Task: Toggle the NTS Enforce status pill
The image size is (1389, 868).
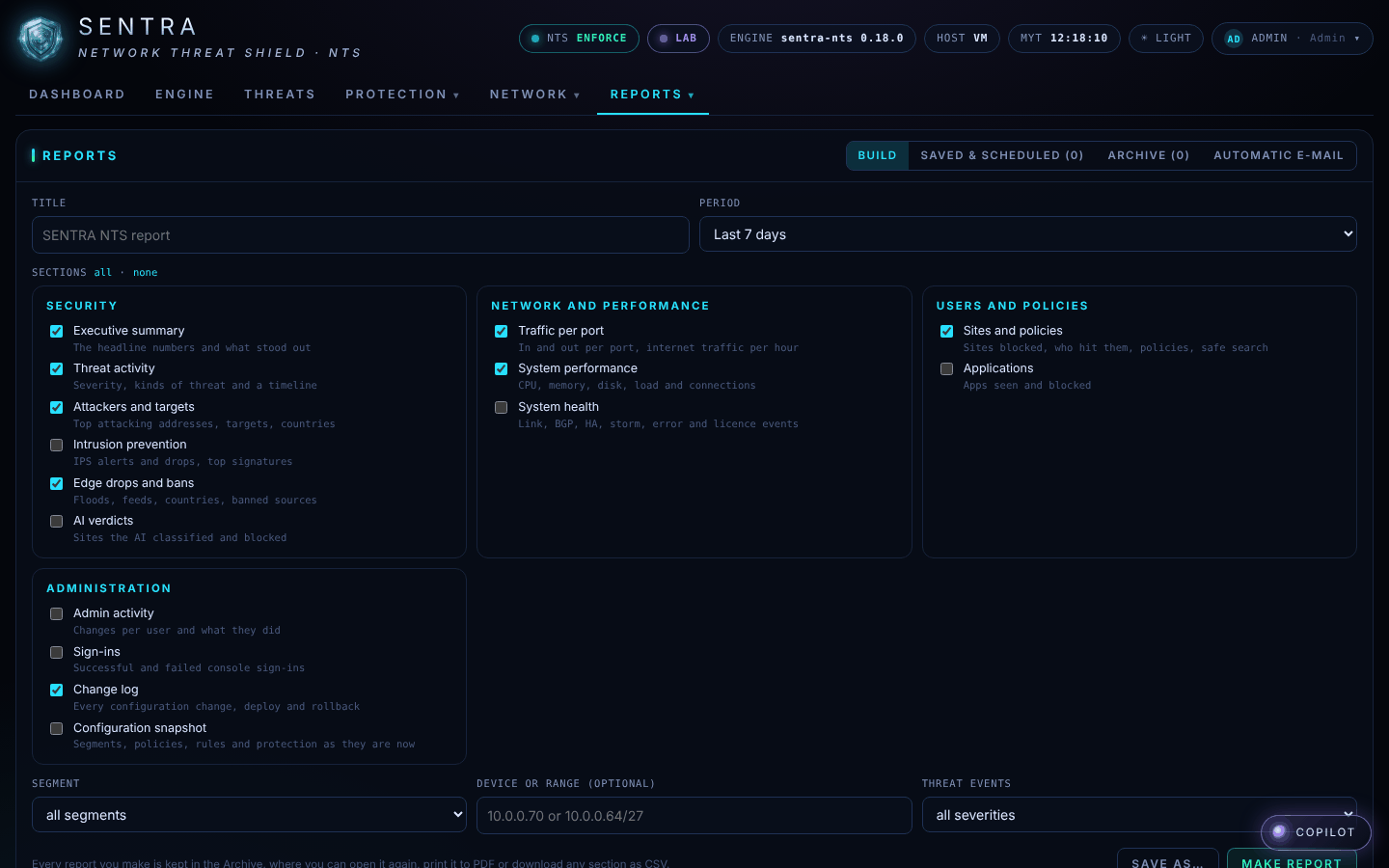Action: pyautogui.click(x=579, y=39)
